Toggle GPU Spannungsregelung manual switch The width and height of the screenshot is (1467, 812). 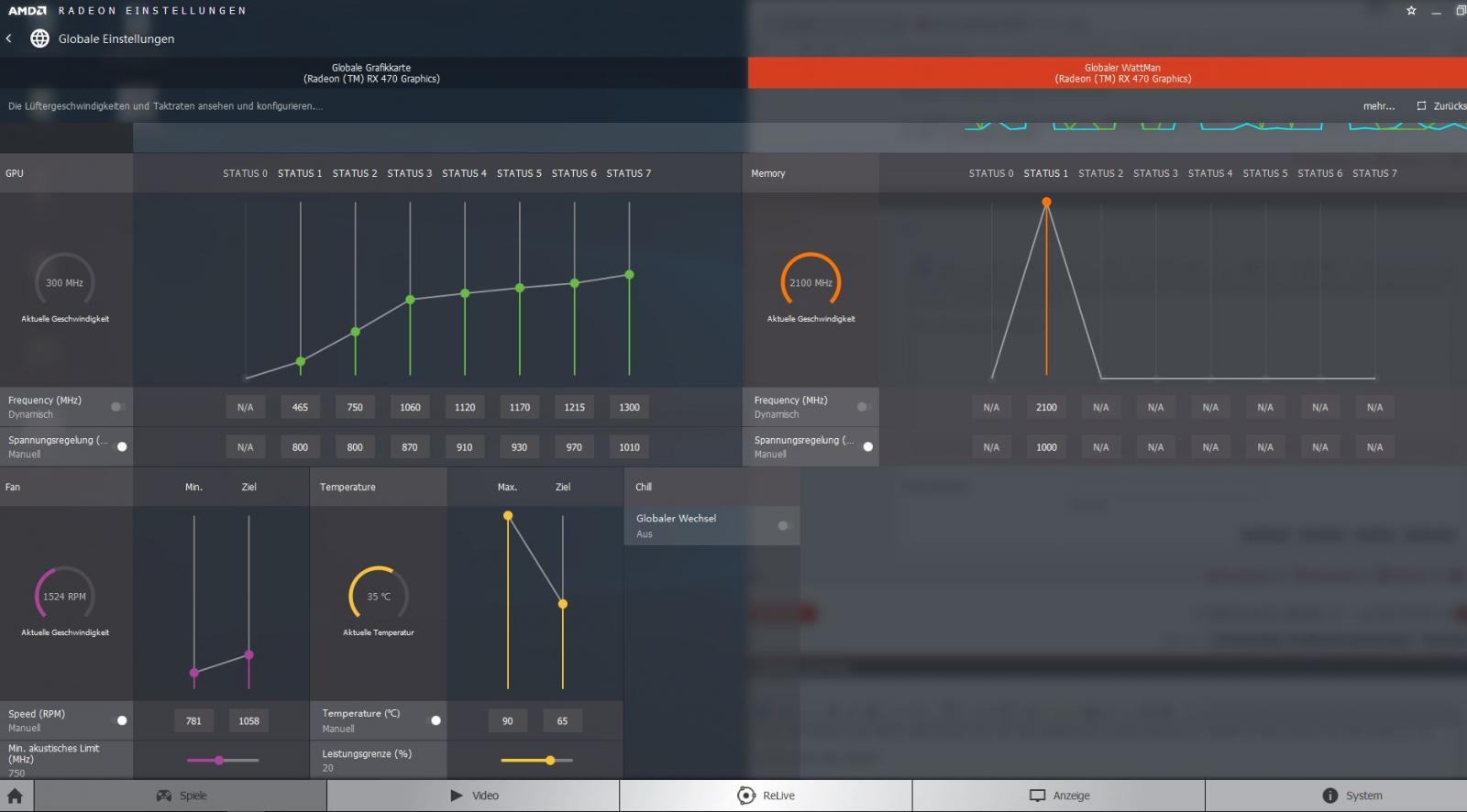click(120, 447)
